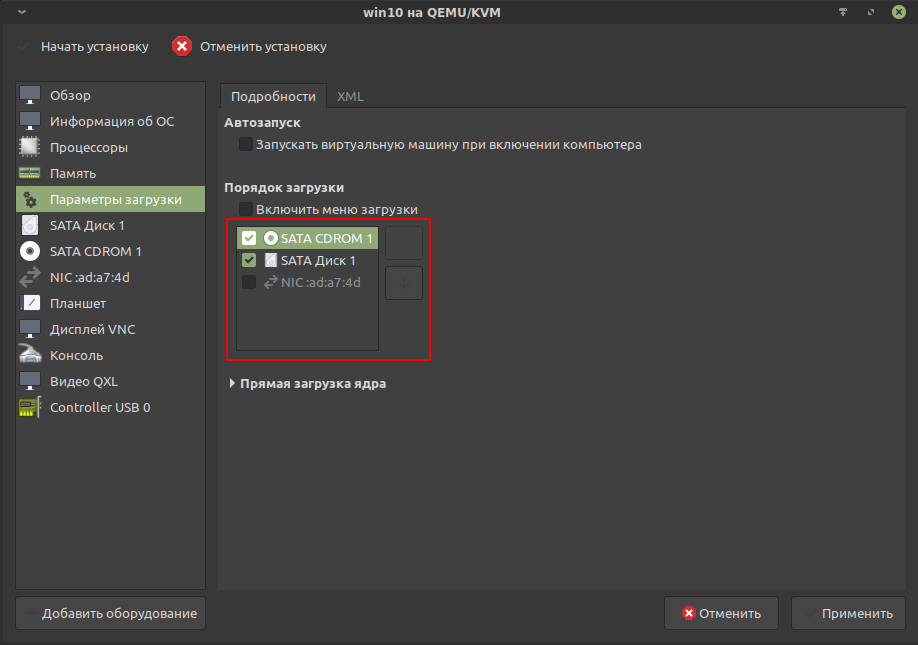Select Дисплей VNC in the hardware list

click(x=92, y=330)
